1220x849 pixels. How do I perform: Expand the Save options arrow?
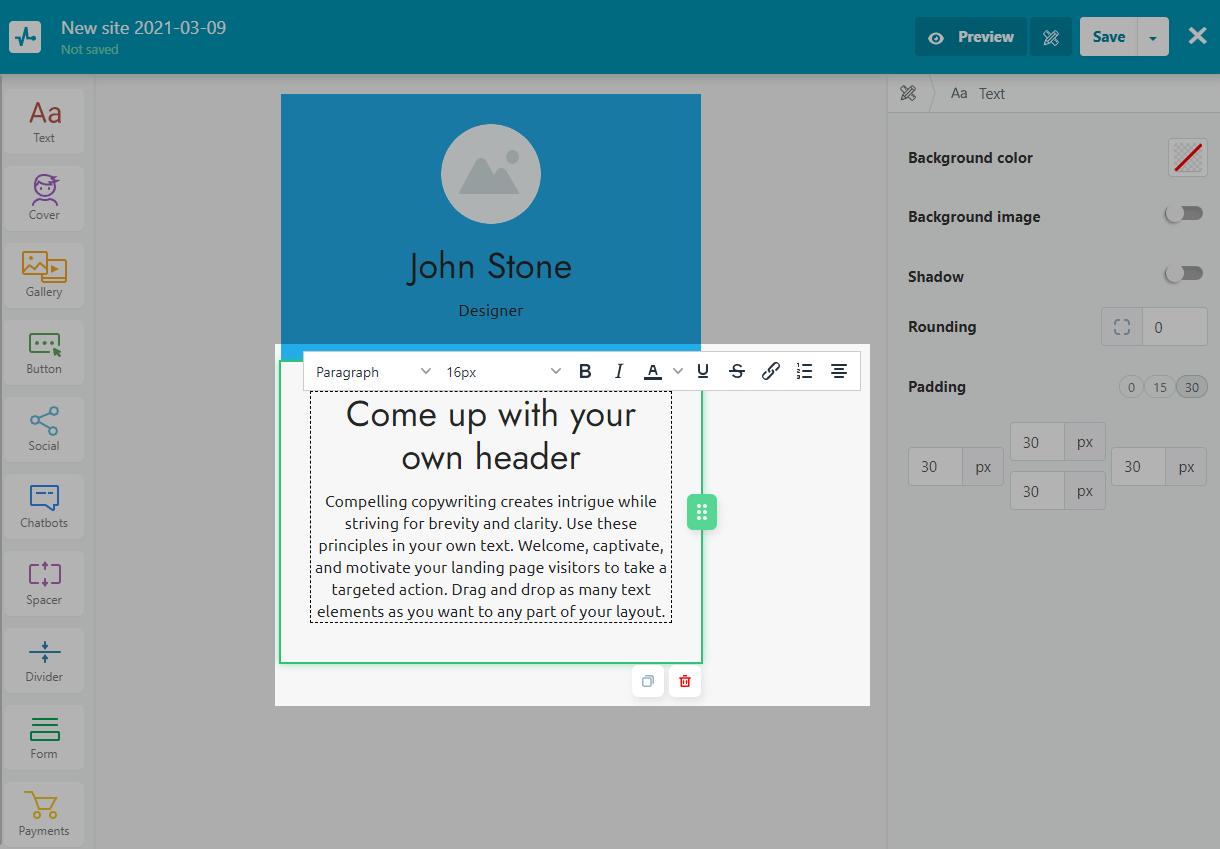pyautogui.click(x=1153, y=38)
